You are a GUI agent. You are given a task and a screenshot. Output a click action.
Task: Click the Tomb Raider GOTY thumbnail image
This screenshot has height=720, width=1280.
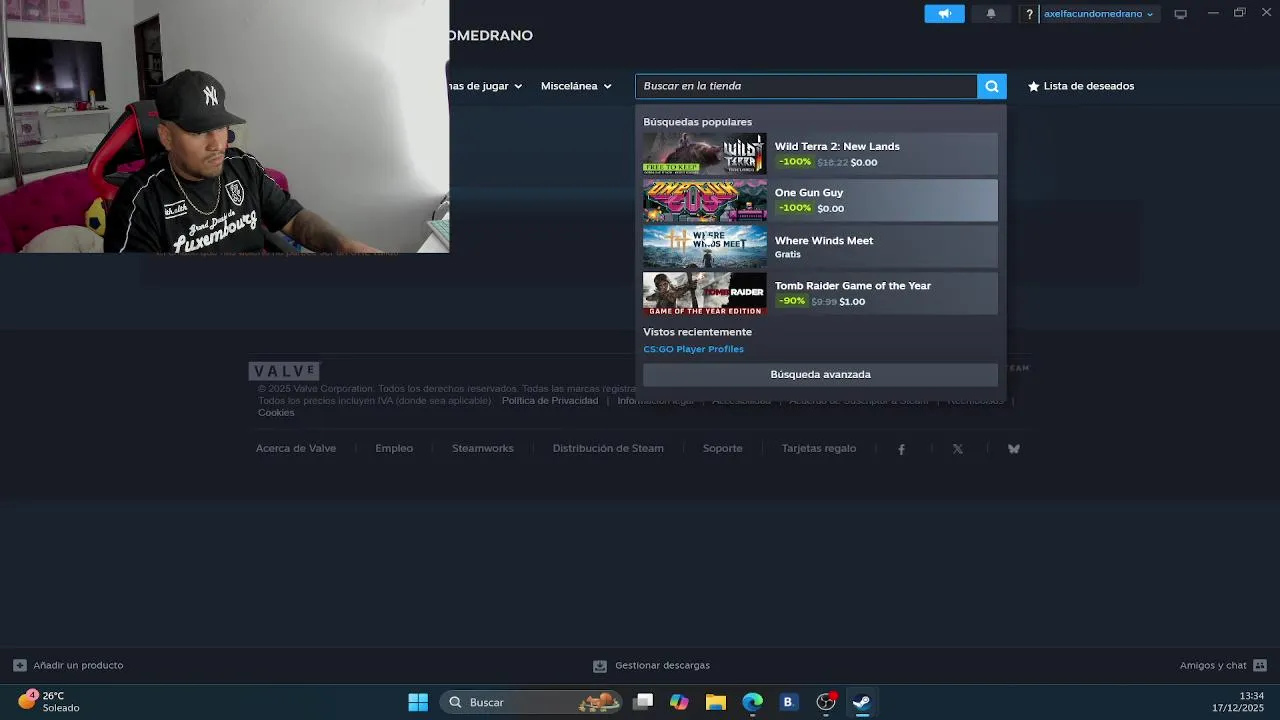(705, 293)
